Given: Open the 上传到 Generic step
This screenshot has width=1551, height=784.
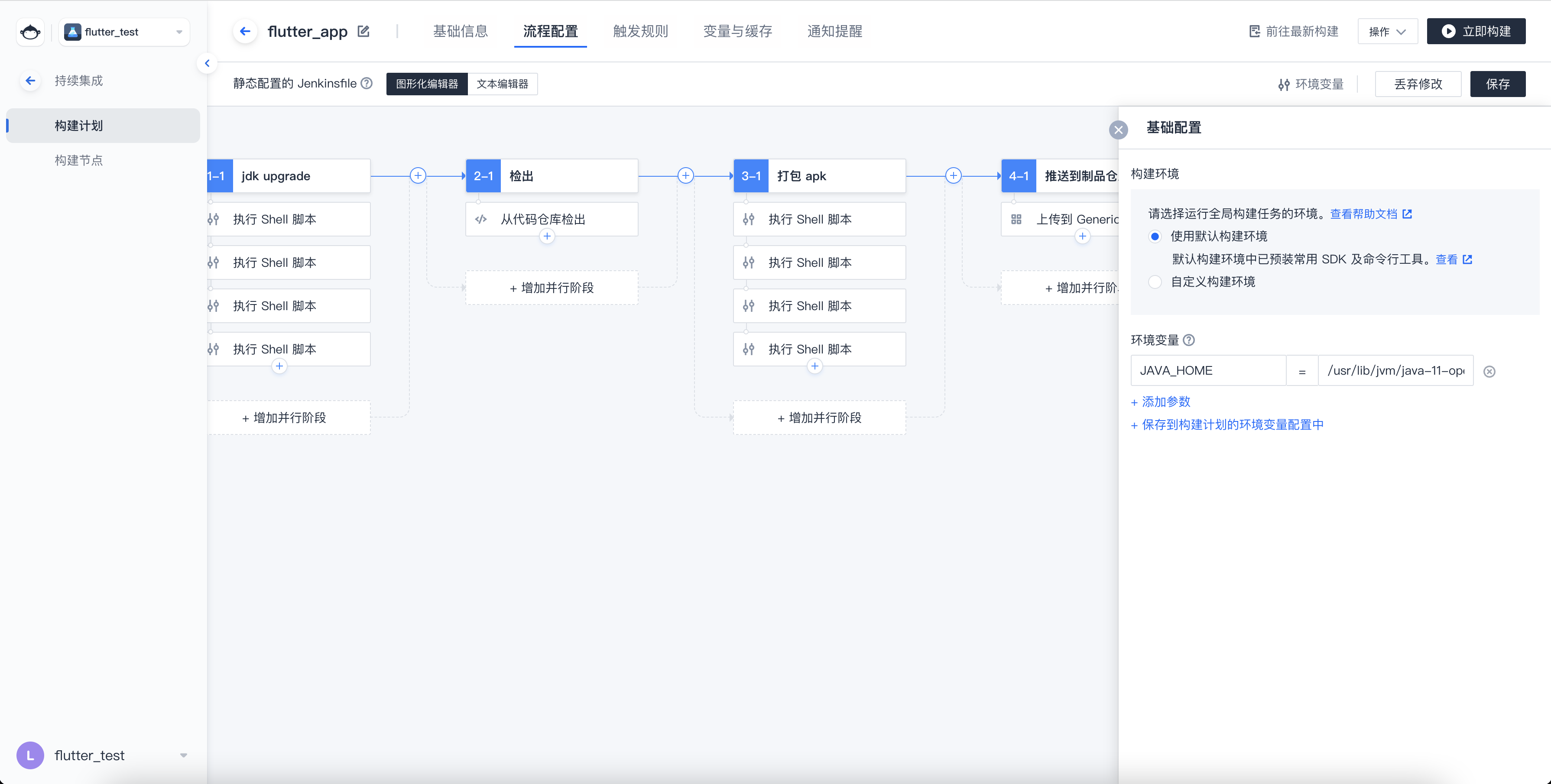Looking at the screenshot, I should click(1060, 219).
